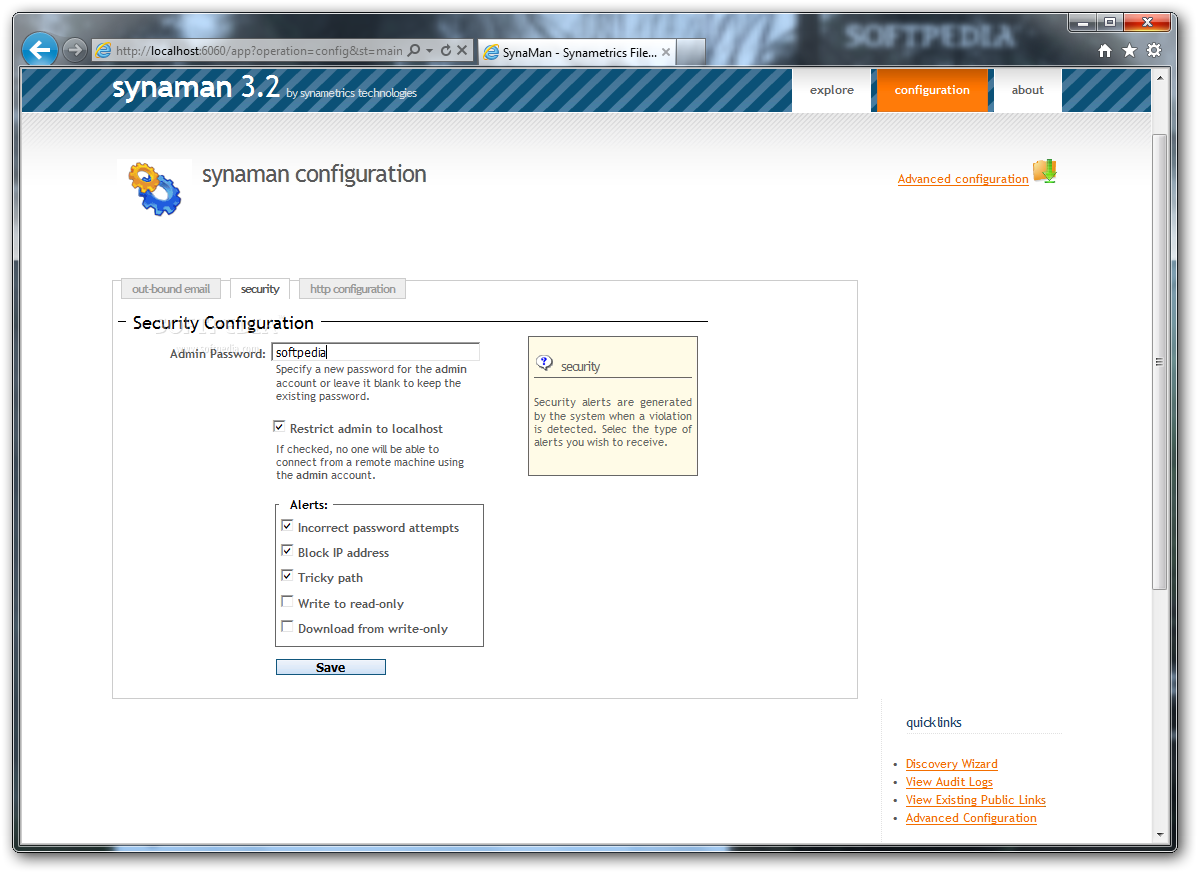
Task: Click the security help question icon
Action: coord(544,363)
